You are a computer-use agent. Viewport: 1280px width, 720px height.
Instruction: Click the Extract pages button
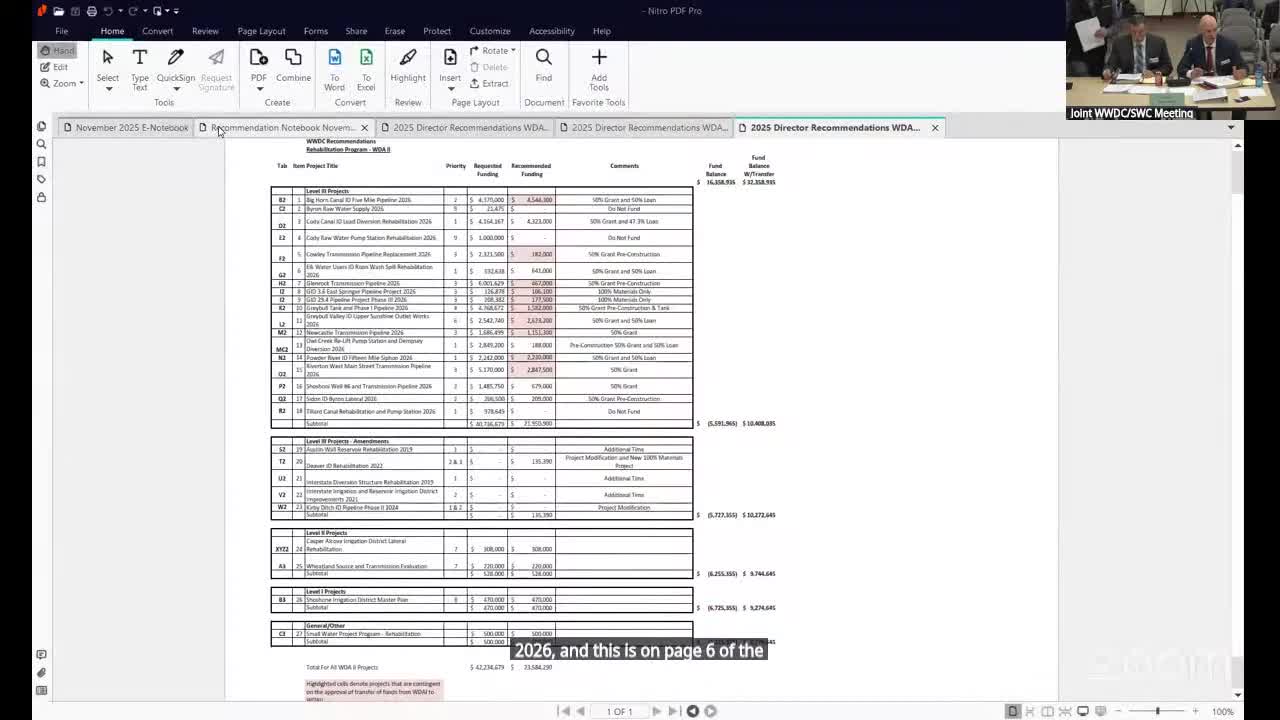click(489, 84)
